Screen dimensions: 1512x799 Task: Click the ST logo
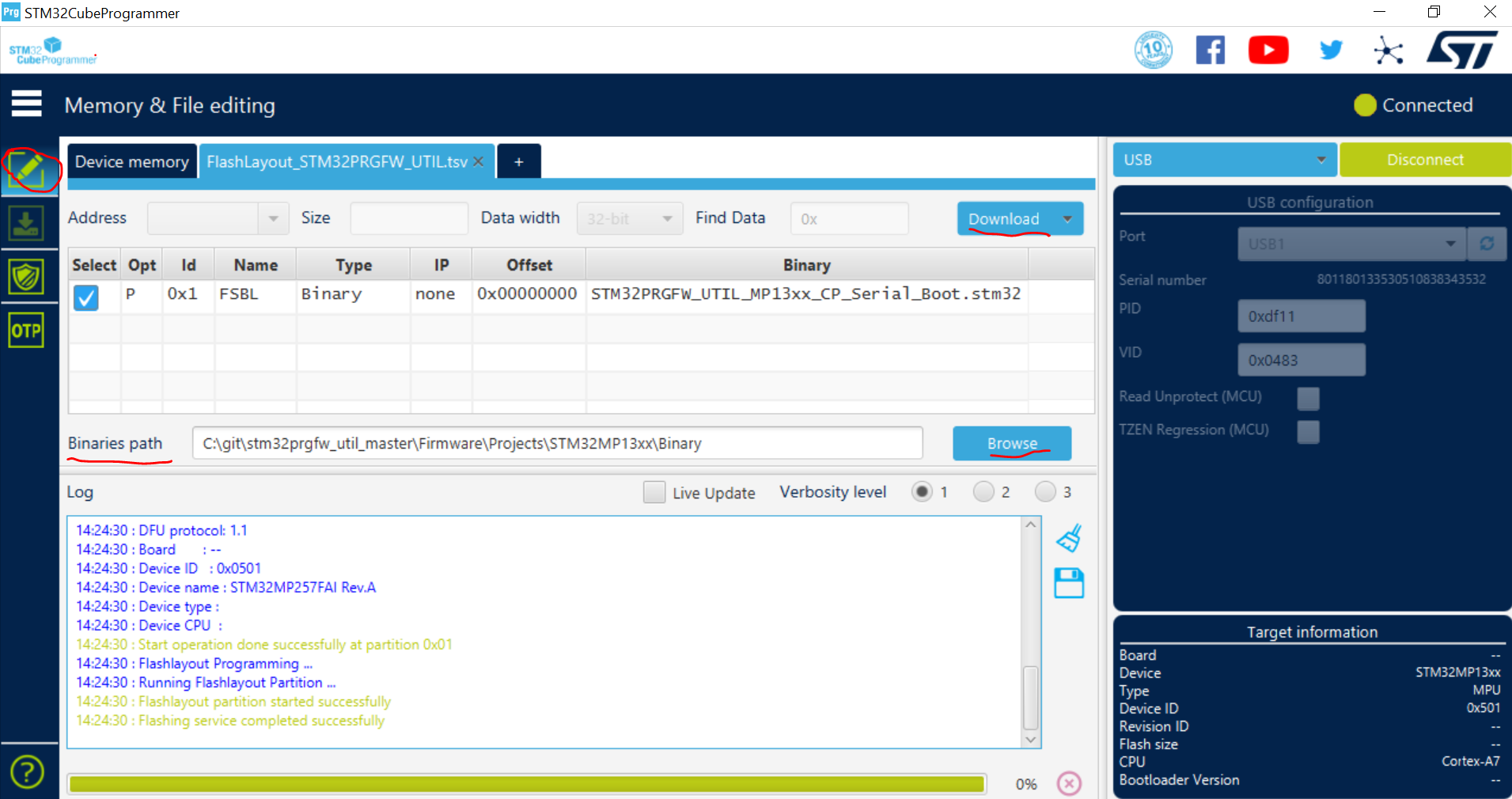tap(1462, 50)
